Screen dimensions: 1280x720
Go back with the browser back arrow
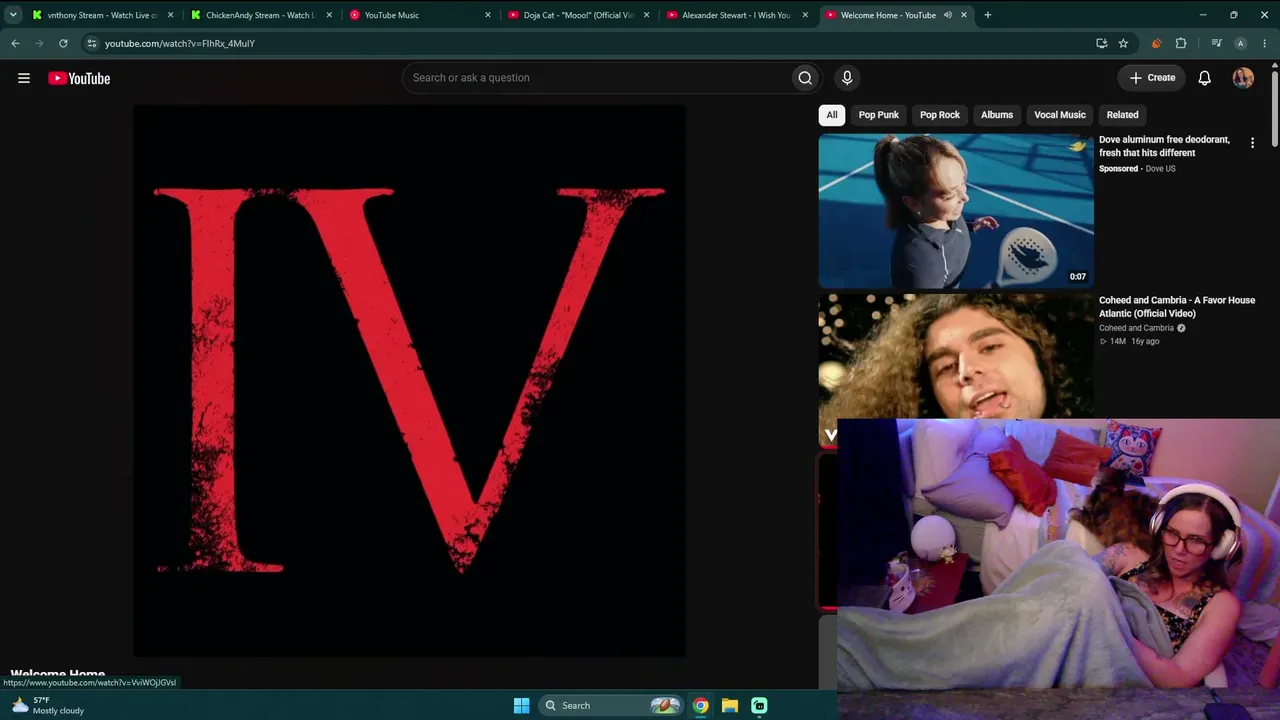[x=15, y=44]
